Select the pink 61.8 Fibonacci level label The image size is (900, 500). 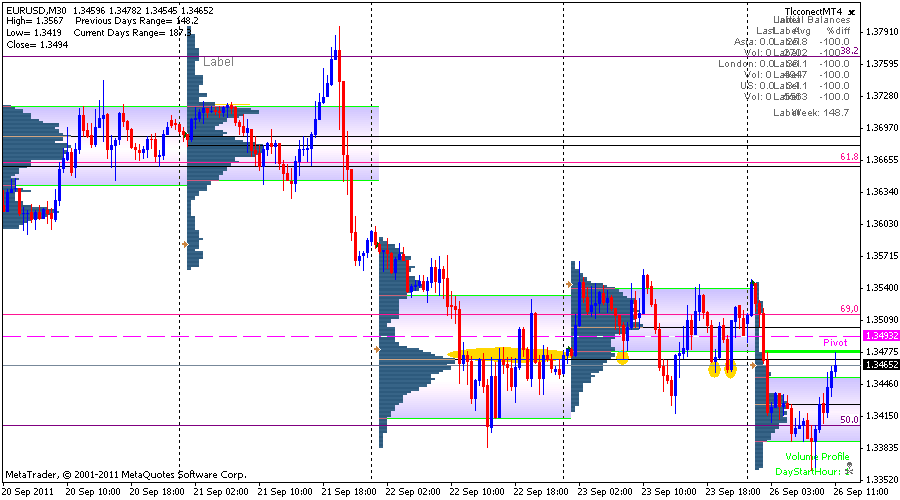tap(849, 157)
